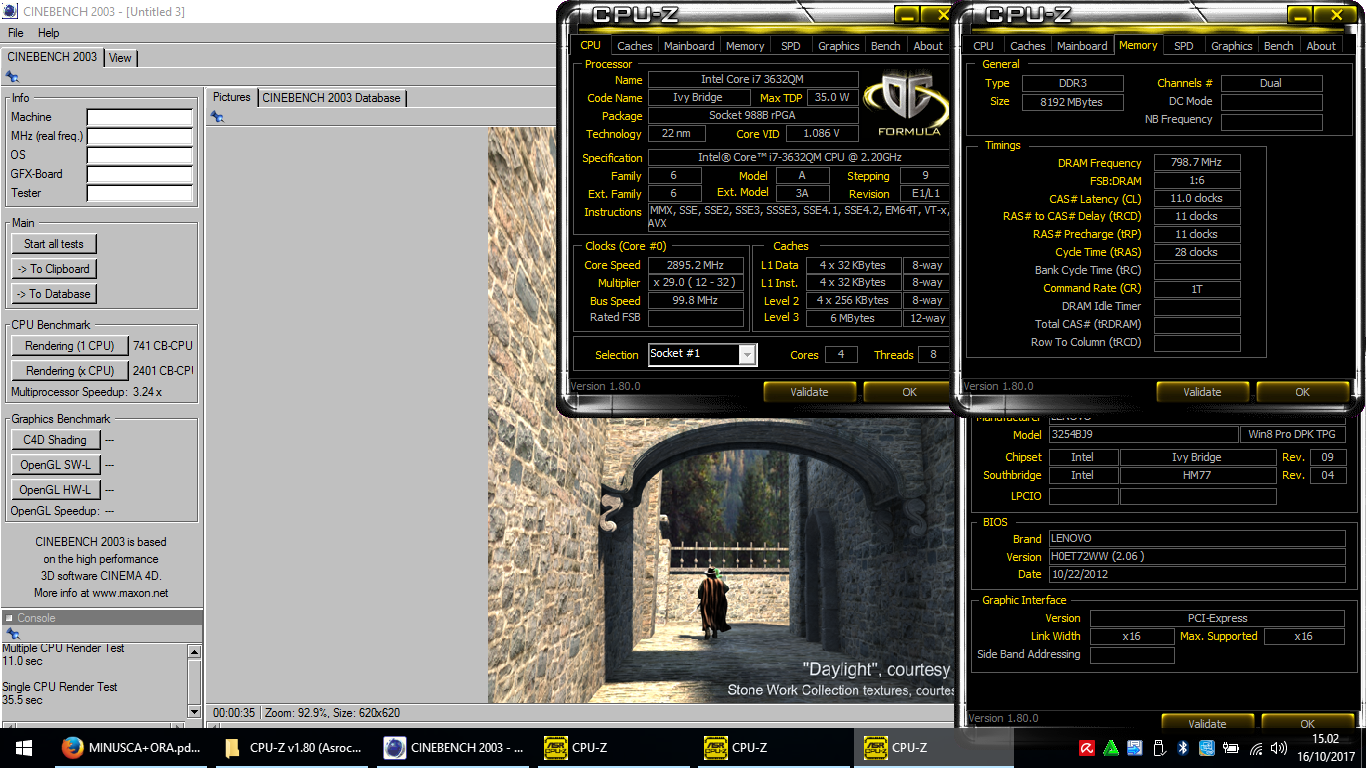
Task: Click the pin icon below the Pictures tab
Action: tap(217, 117)
